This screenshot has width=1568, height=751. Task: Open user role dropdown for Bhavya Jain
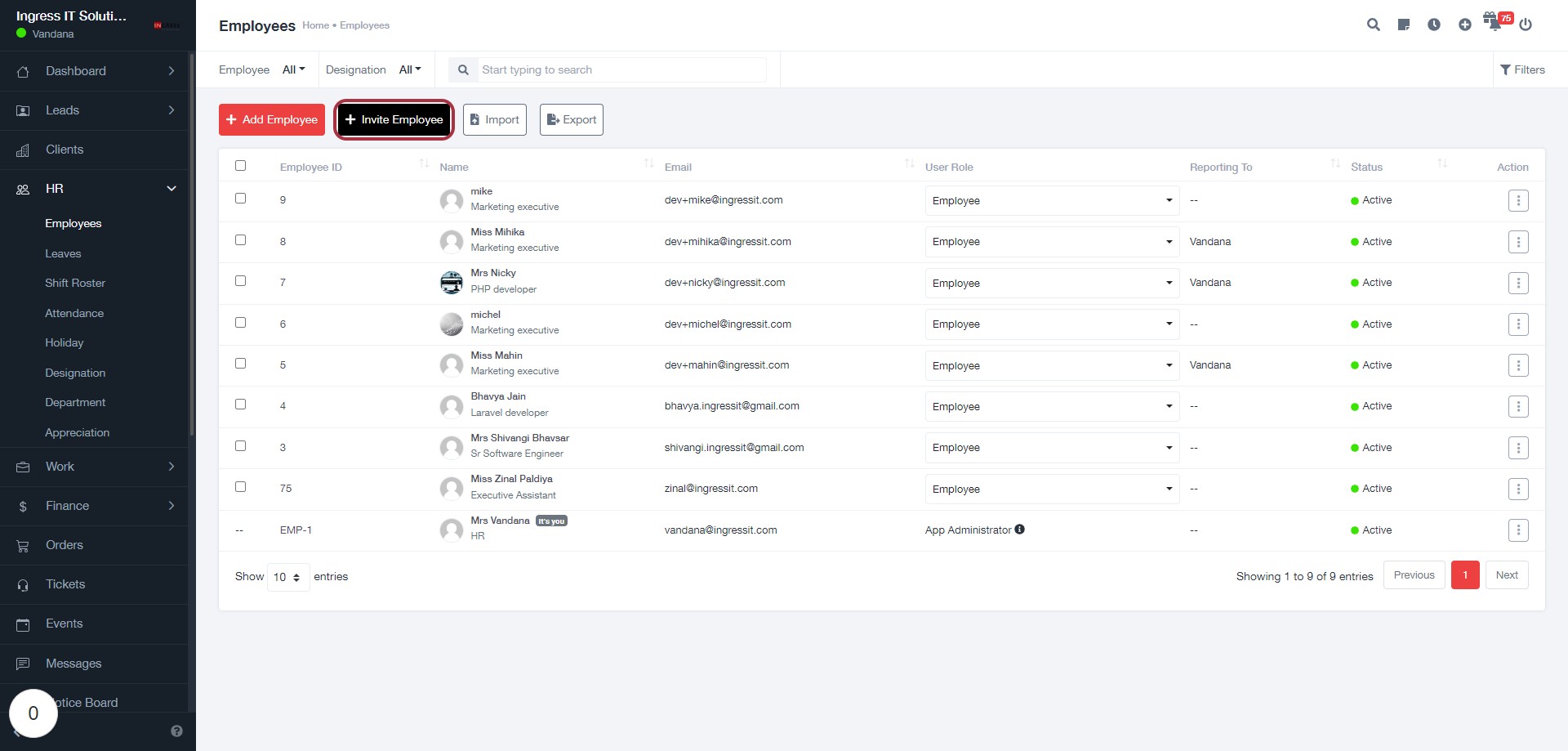1052,406
